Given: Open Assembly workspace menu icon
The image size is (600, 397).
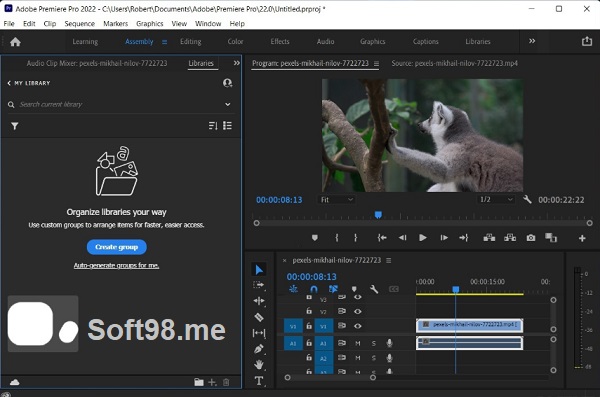Looking at the screenshot, I should pyautogui.click(x=164, y=42).
